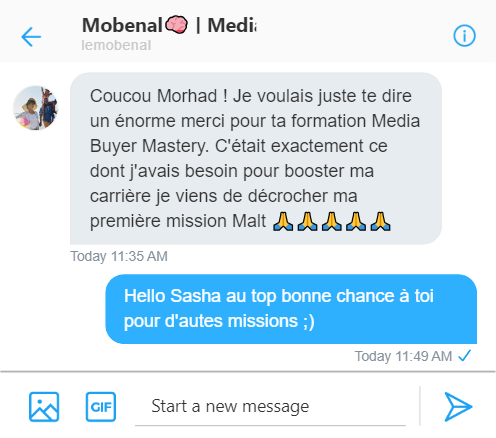Click the praying hands emojis
496x438 pixels.
pos(332,222)
